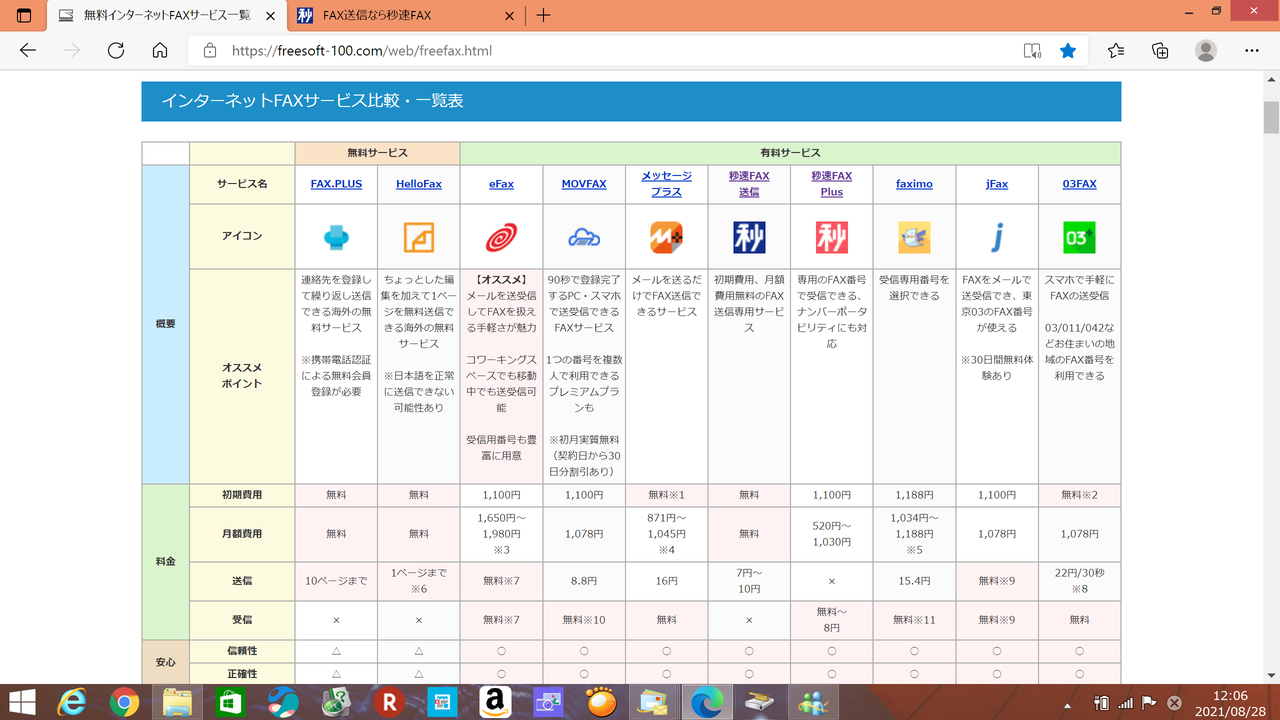Click the 秒速FAX送信 blue icon
Viewport: 1280px width, 720px height.
point(749,237)
